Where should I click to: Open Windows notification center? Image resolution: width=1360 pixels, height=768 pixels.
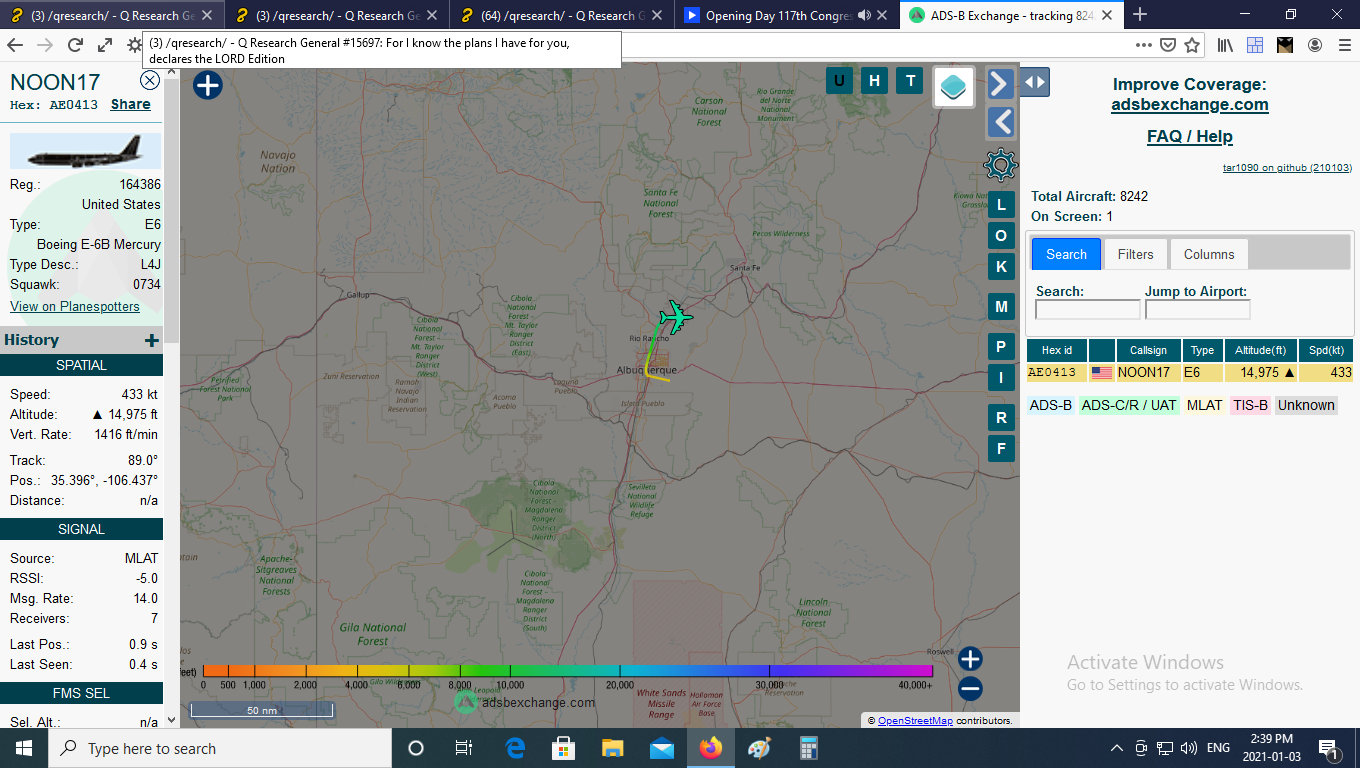tap(1329, 748)
